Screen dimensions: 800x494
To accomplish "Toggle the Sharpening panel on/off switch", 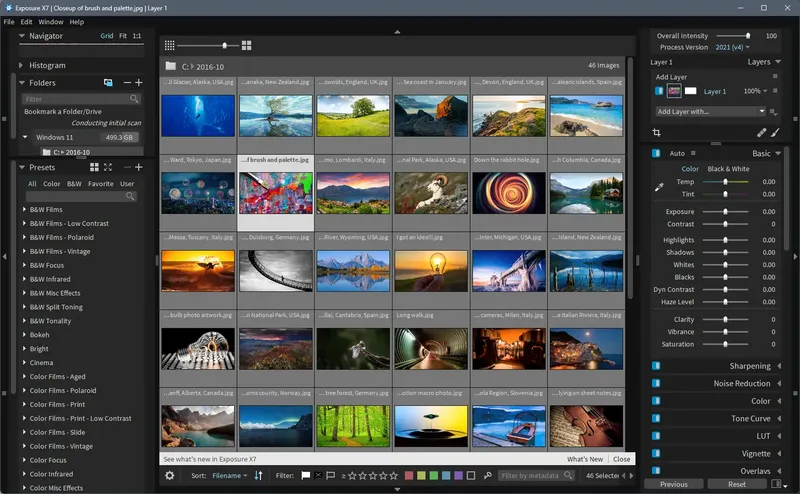I will click(x=656, y=366).
